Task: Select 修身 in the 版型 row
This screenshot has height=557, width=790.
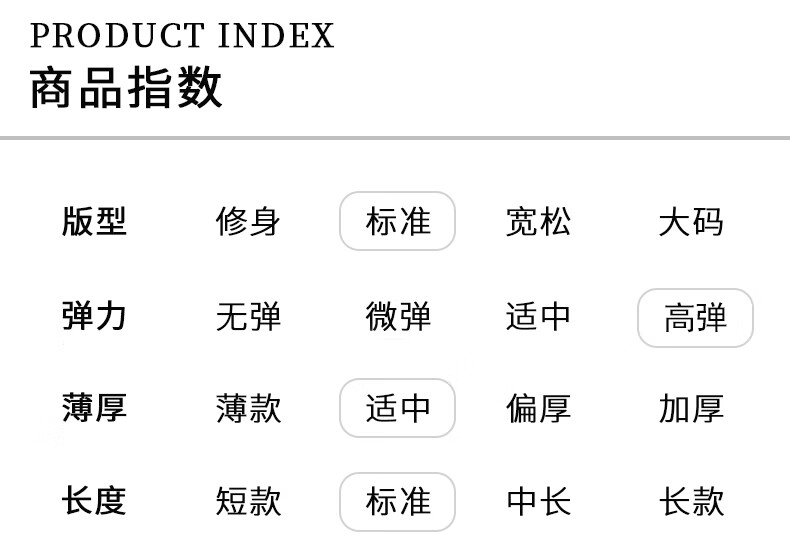Action: click(248, 221)
